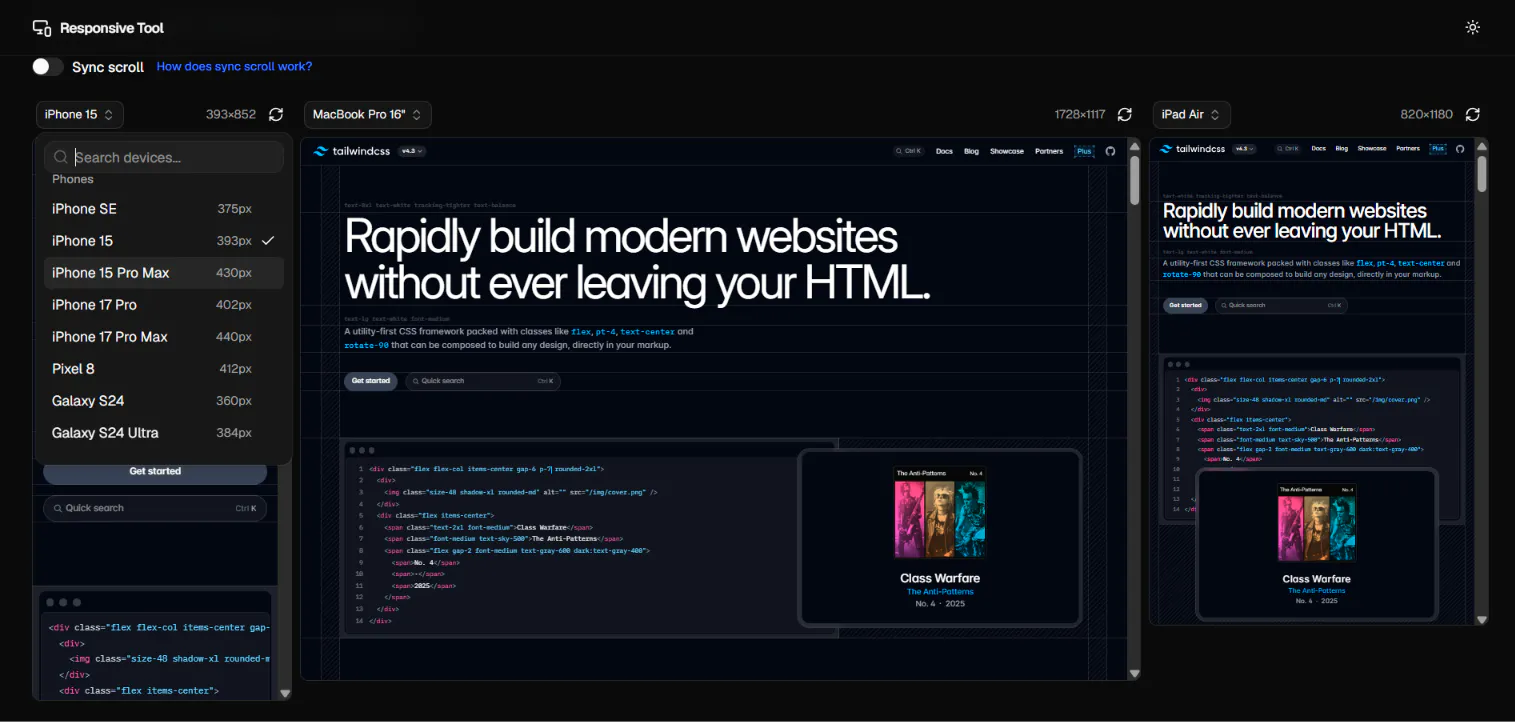Open Partners in the MacBook preview navbar
Image resolution: width=1515 pixels, height=722 pixels.
(1049, 151)
